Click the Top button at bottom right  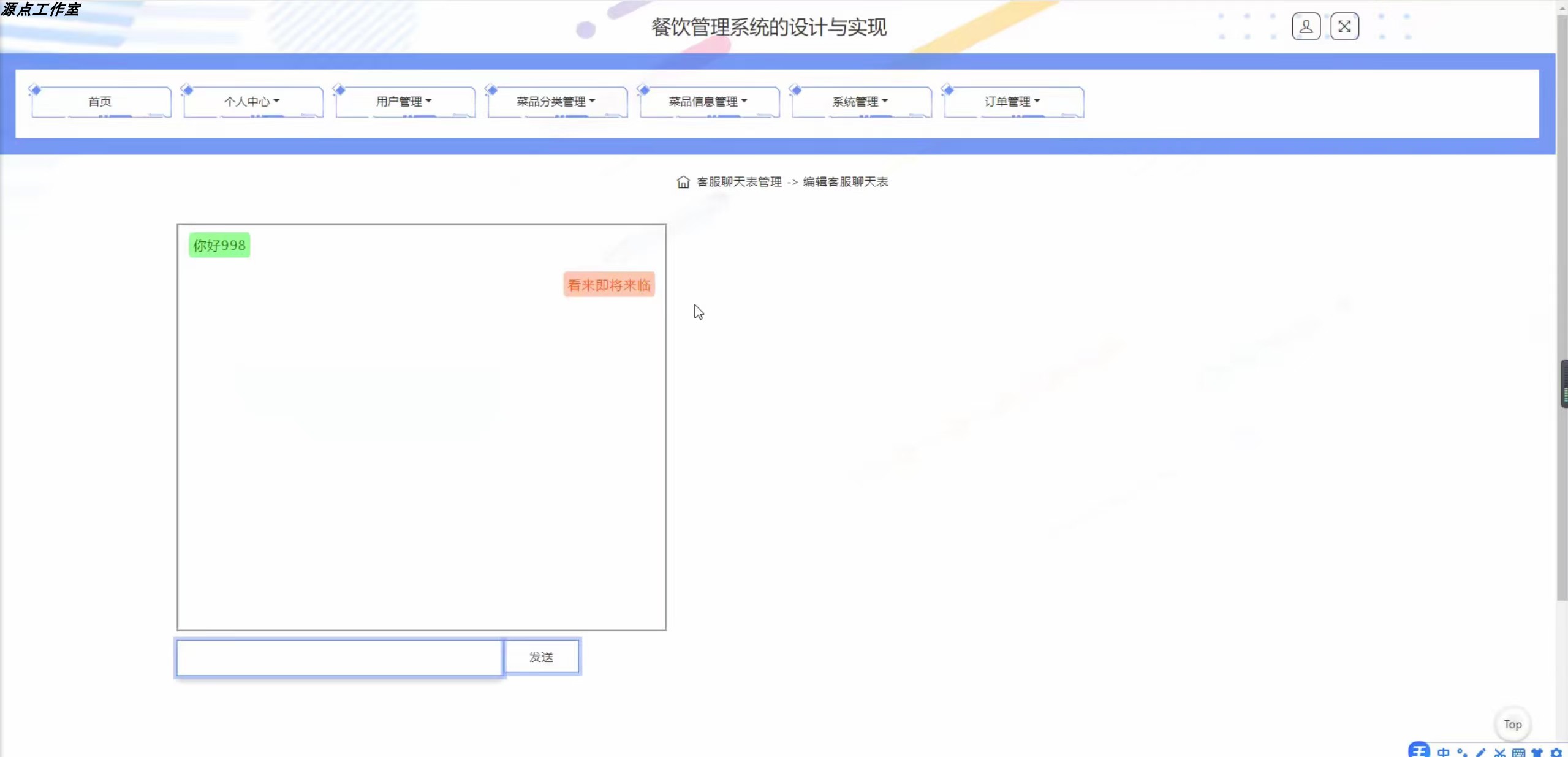1512,723
